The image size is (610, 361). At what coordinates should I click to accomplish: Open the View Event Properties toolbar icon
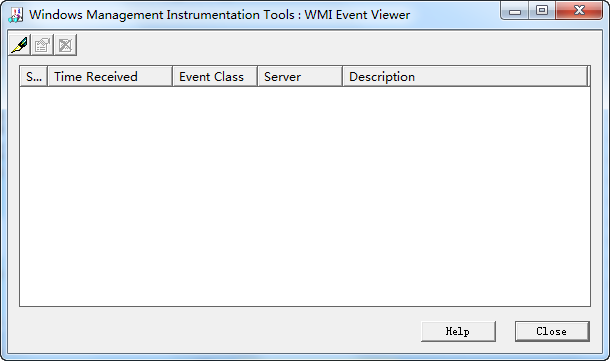(x=42, y=45)
